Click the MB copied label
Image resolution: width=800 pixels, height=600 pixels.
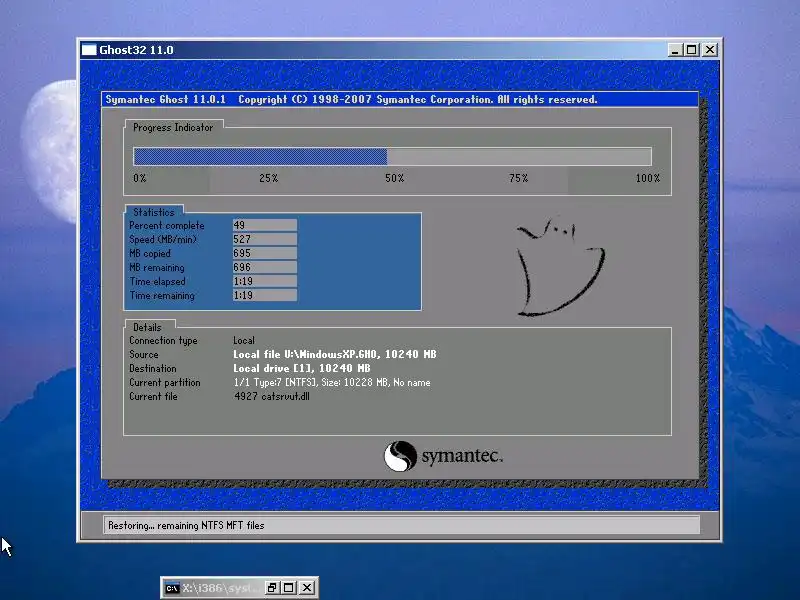[150, 254]
